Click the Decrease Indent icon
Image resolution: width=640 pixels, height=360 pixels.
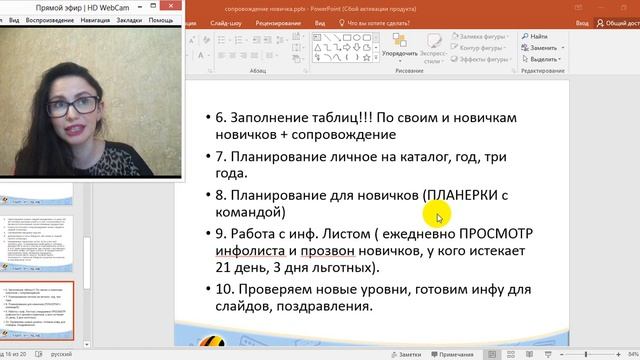[256, 40]
